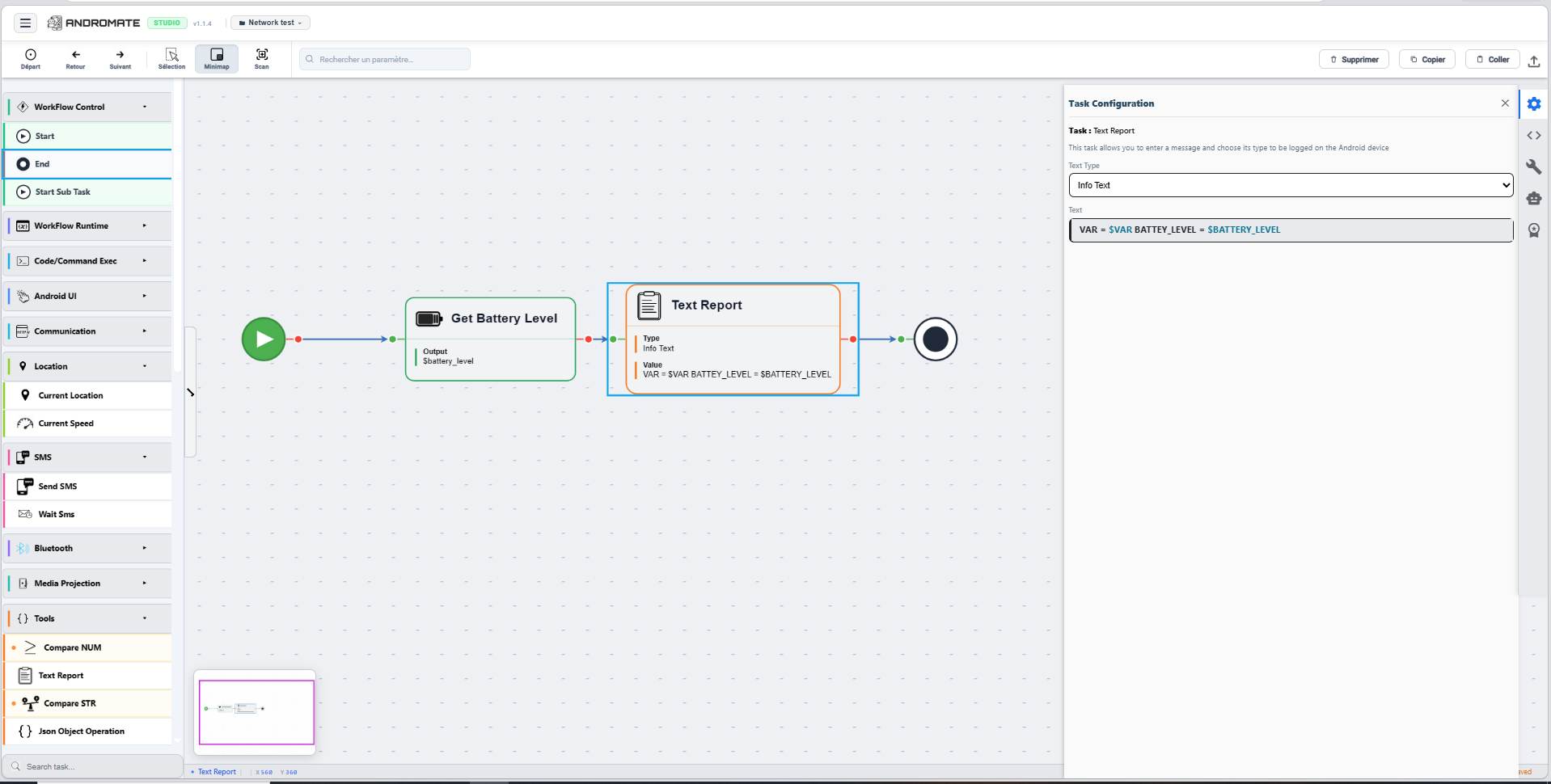Go back with Retour arrow

click(75, 58)
